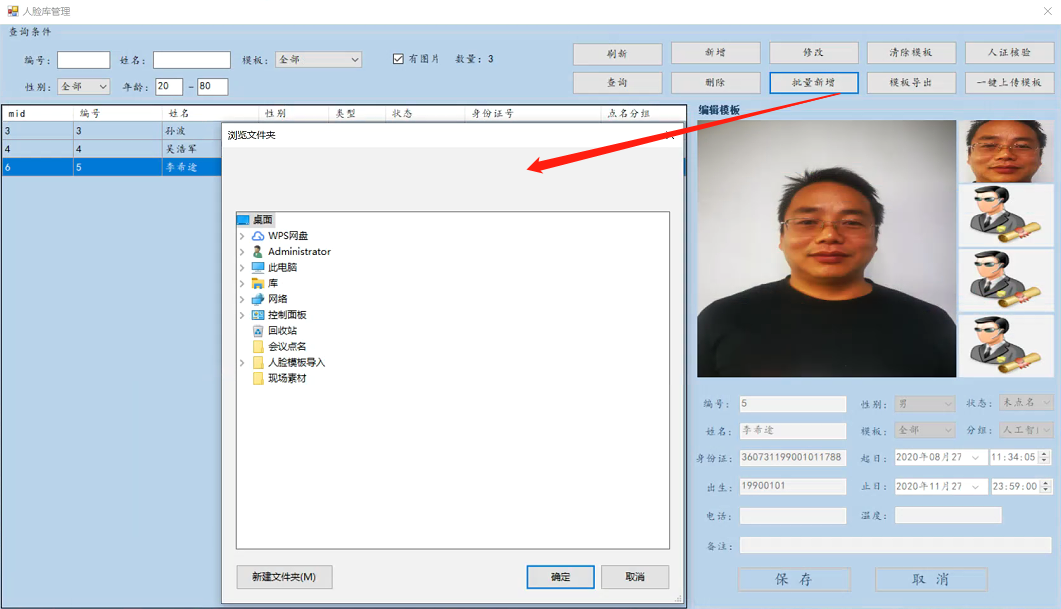Image resolution: width=1061 pixels, height=609 pixels.
Task: Toggle the 有图片 checkbox
Action: [398, 59]
